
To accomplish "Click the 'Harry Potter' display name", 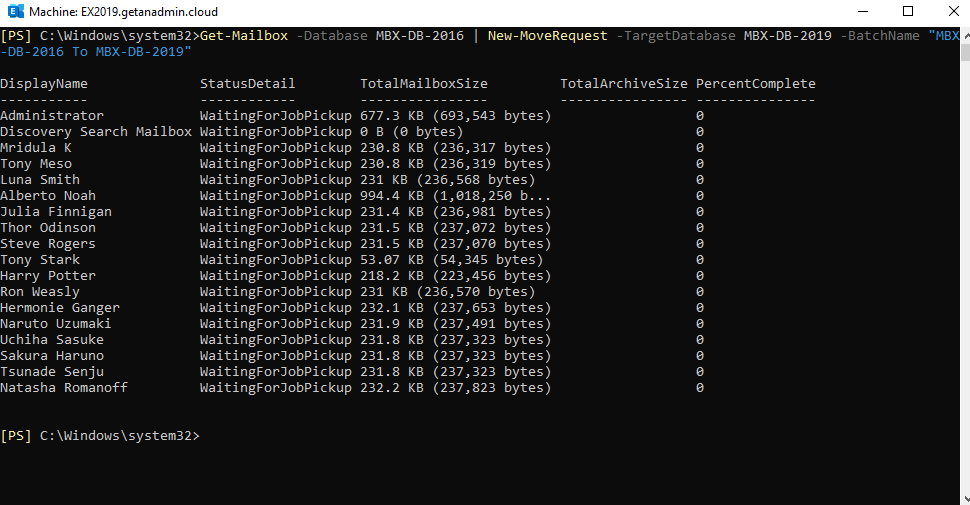I will click(x=48, y=276).
